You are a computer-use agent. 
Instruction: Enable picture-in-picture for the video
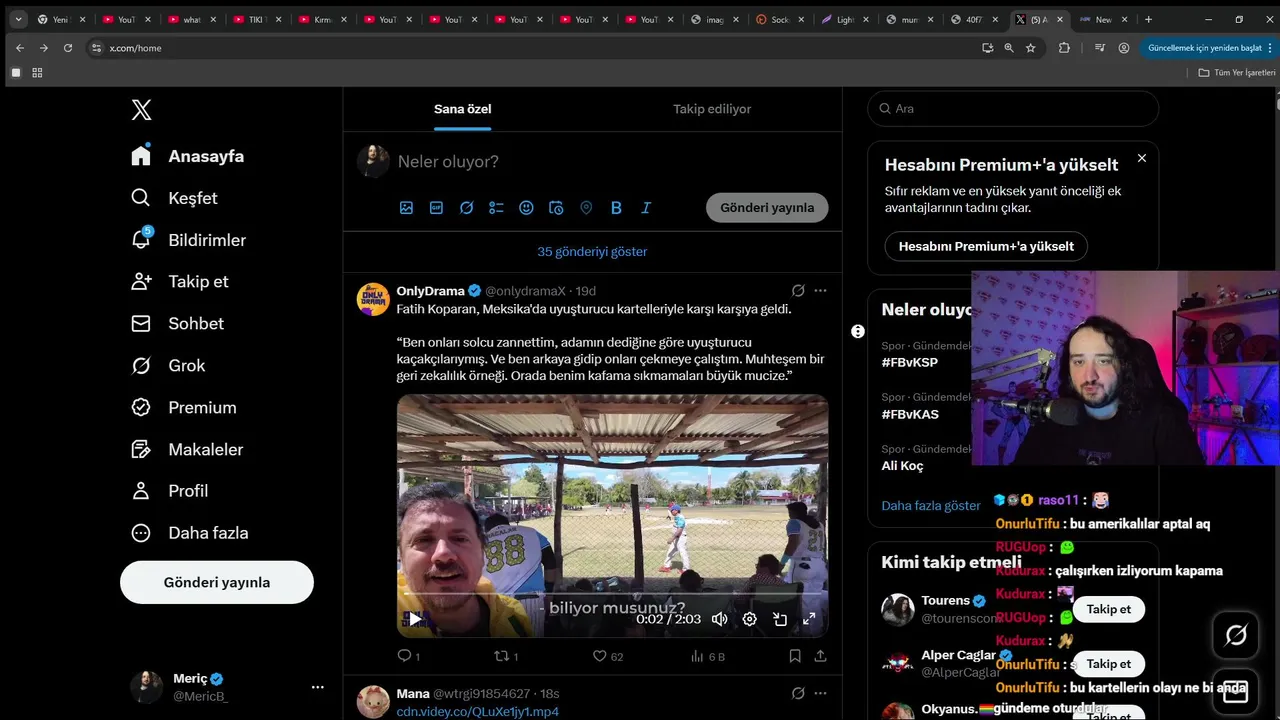[x=779, y=619]
